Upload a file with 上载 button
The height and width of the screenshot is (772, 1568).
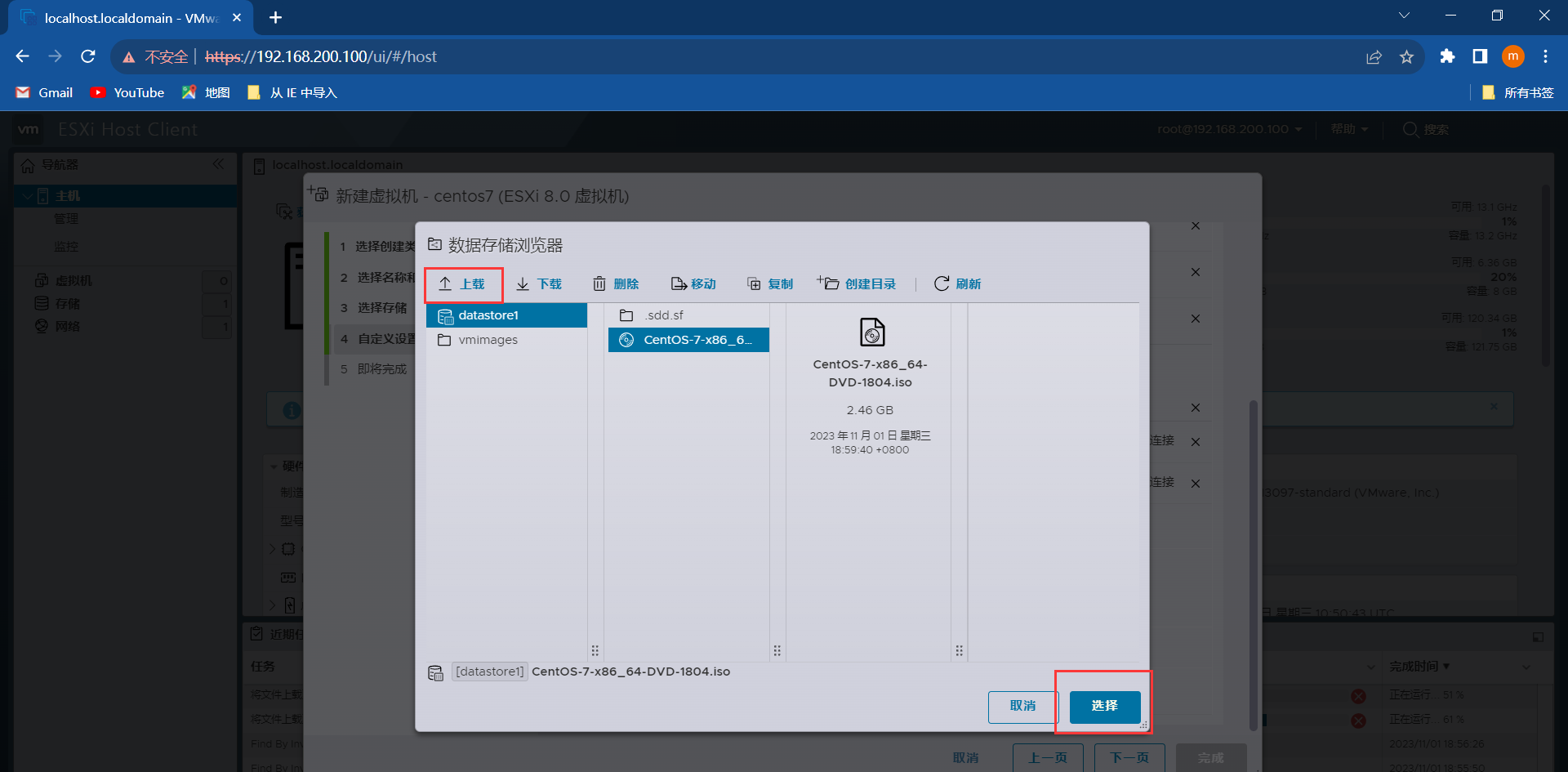click(462, 284)
